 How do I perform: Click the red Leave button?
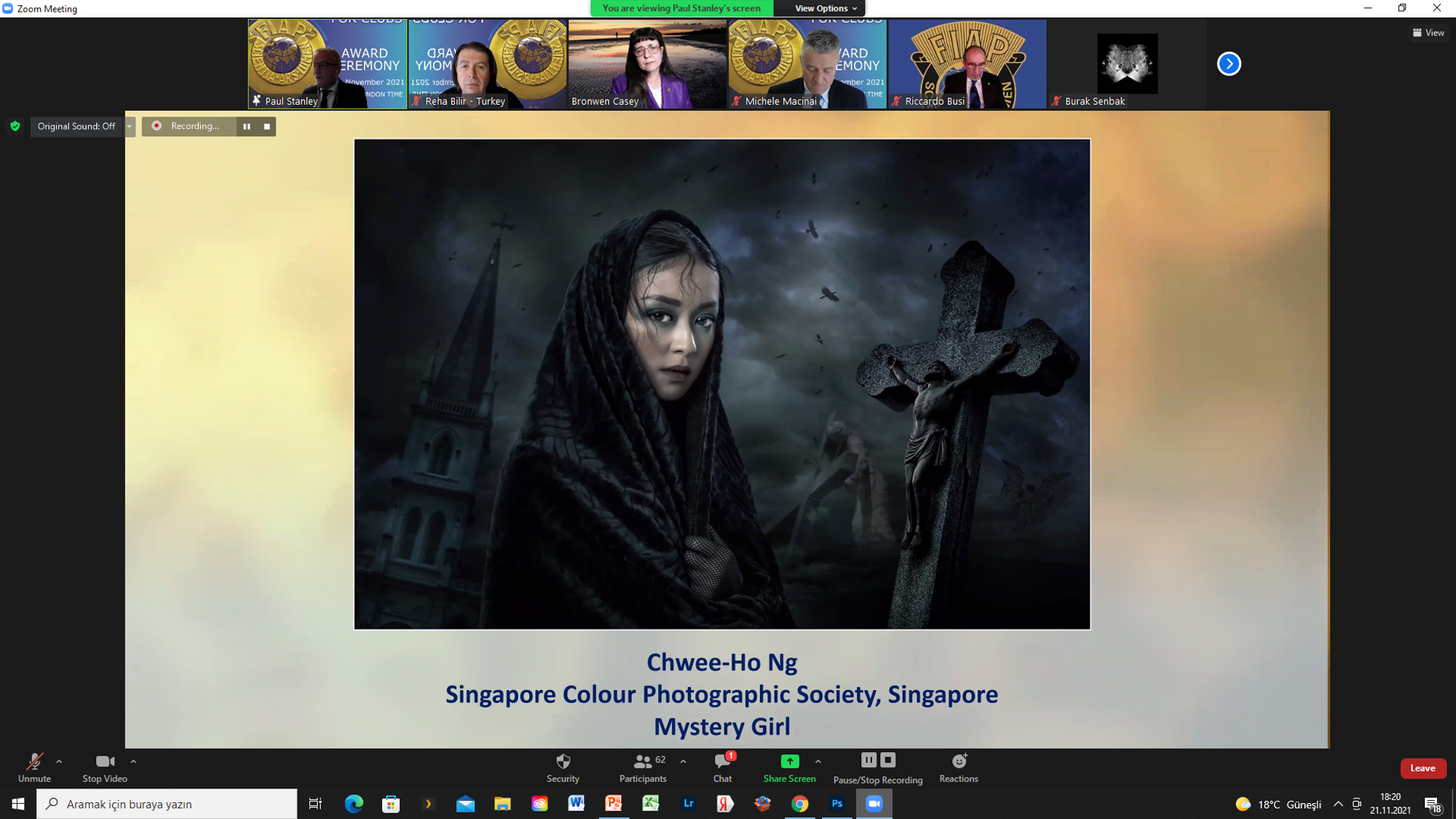(1423, 768)
